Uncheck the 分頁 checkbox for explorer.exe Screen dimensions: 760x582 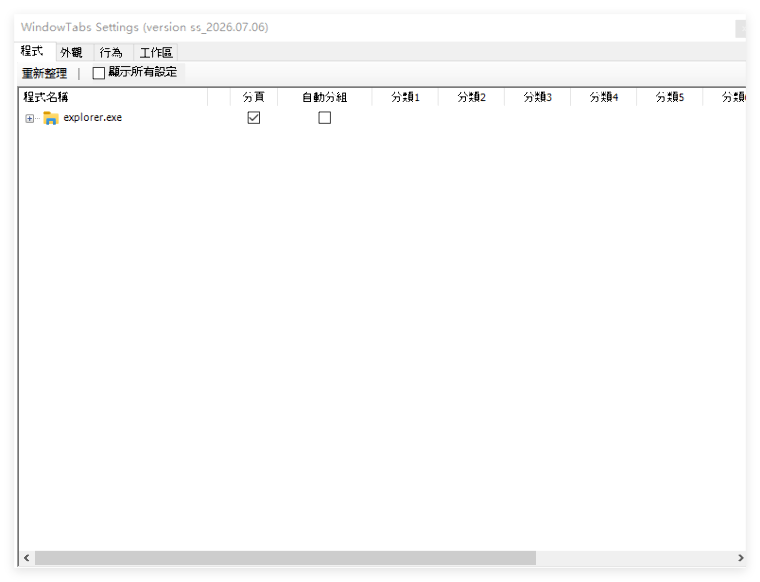253,118
